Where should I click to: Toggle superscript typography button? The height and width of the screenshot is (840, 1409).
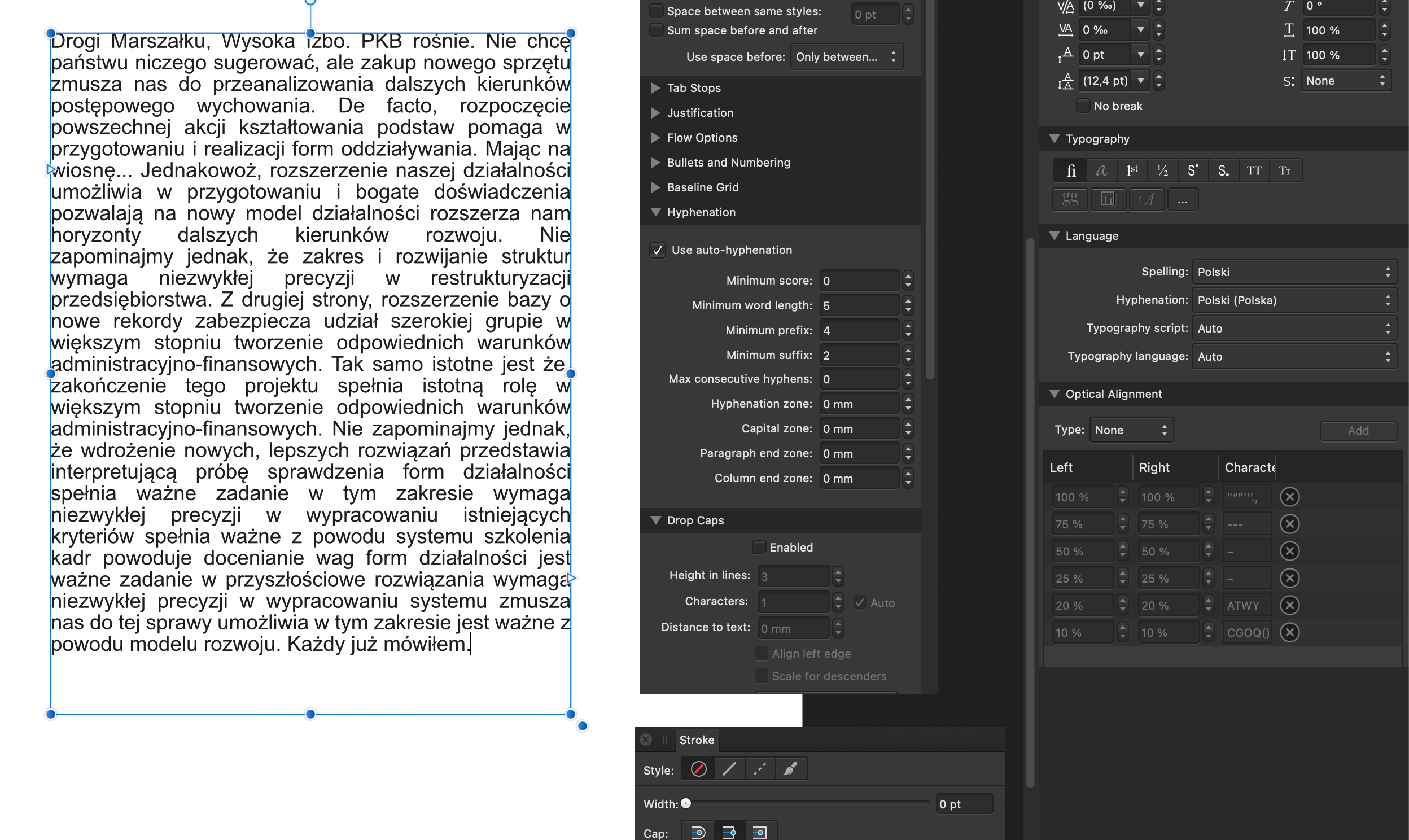coord(1192,170)
